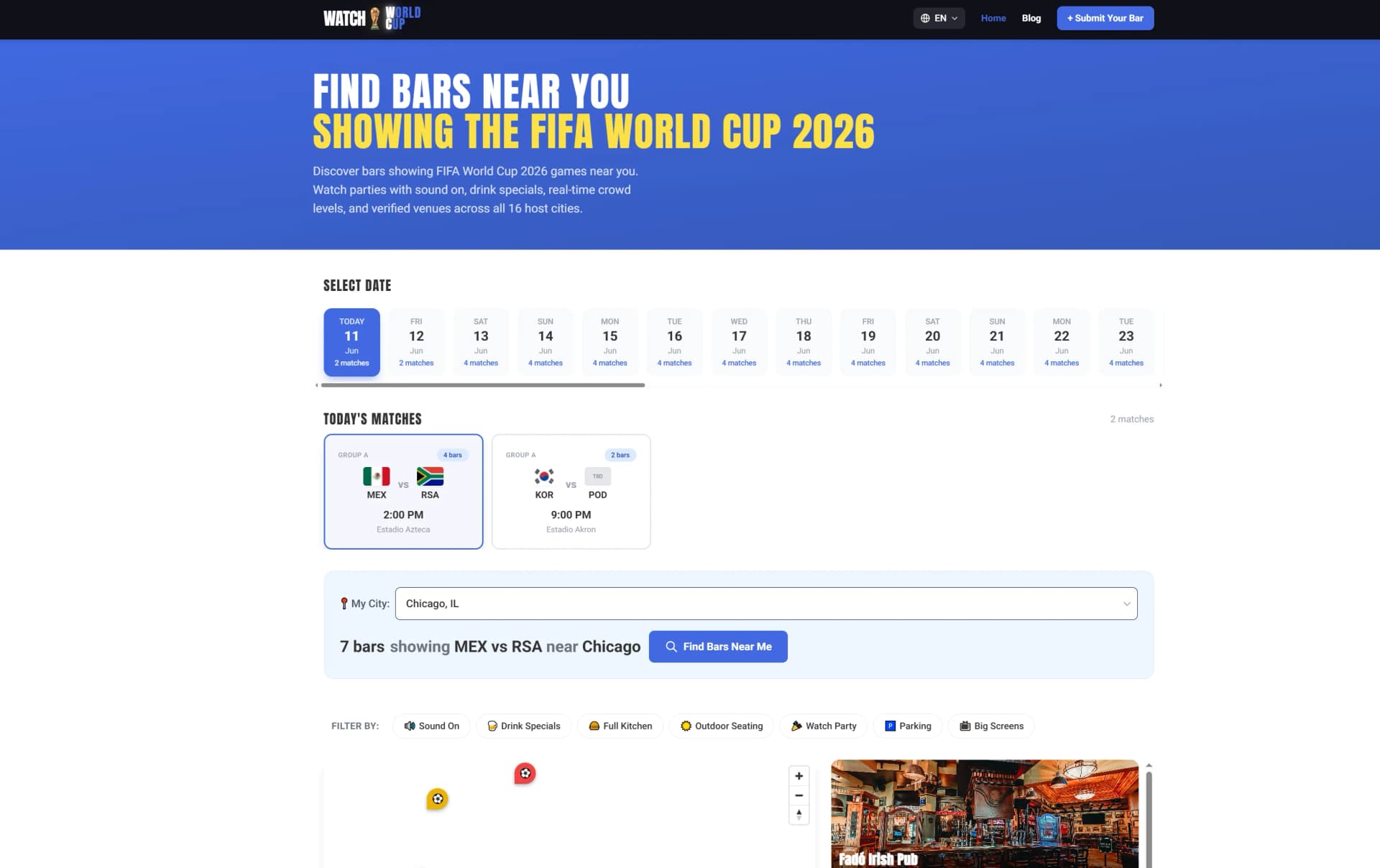
Task: Toggle the Drink Specials filter
Action: point(523,726)
